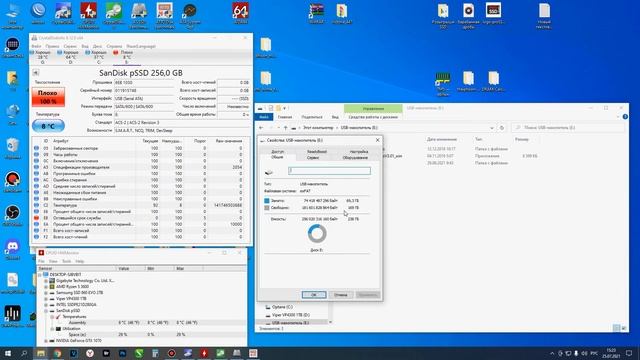The width and height of the screenshot is (640, 360).
Task: Open the Сервис menu in CrystalDiskInfo
Action: point(70,46)
